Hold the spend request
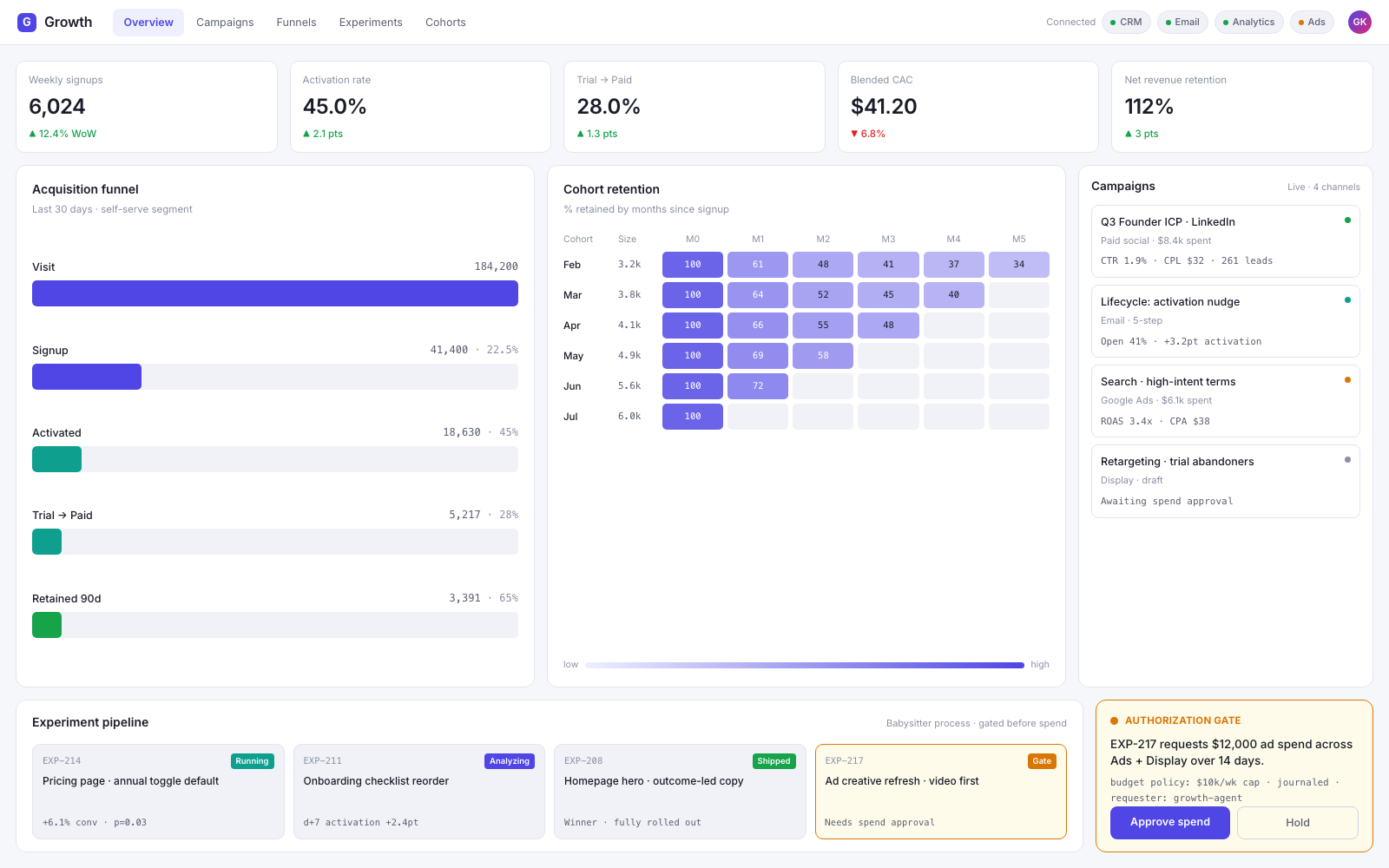Screen dimensions: 1389x868 (1298, 822)
